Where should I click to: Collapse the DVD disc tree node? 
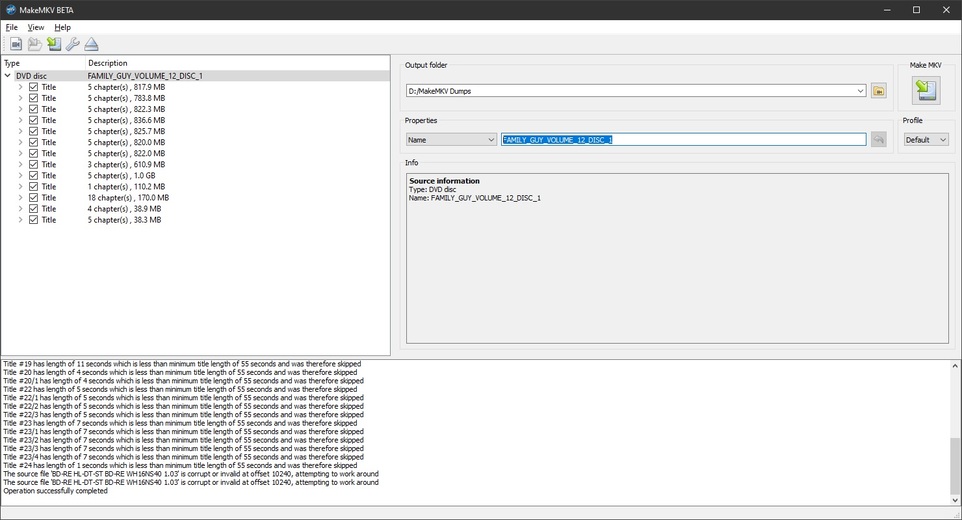pos(8,76)
